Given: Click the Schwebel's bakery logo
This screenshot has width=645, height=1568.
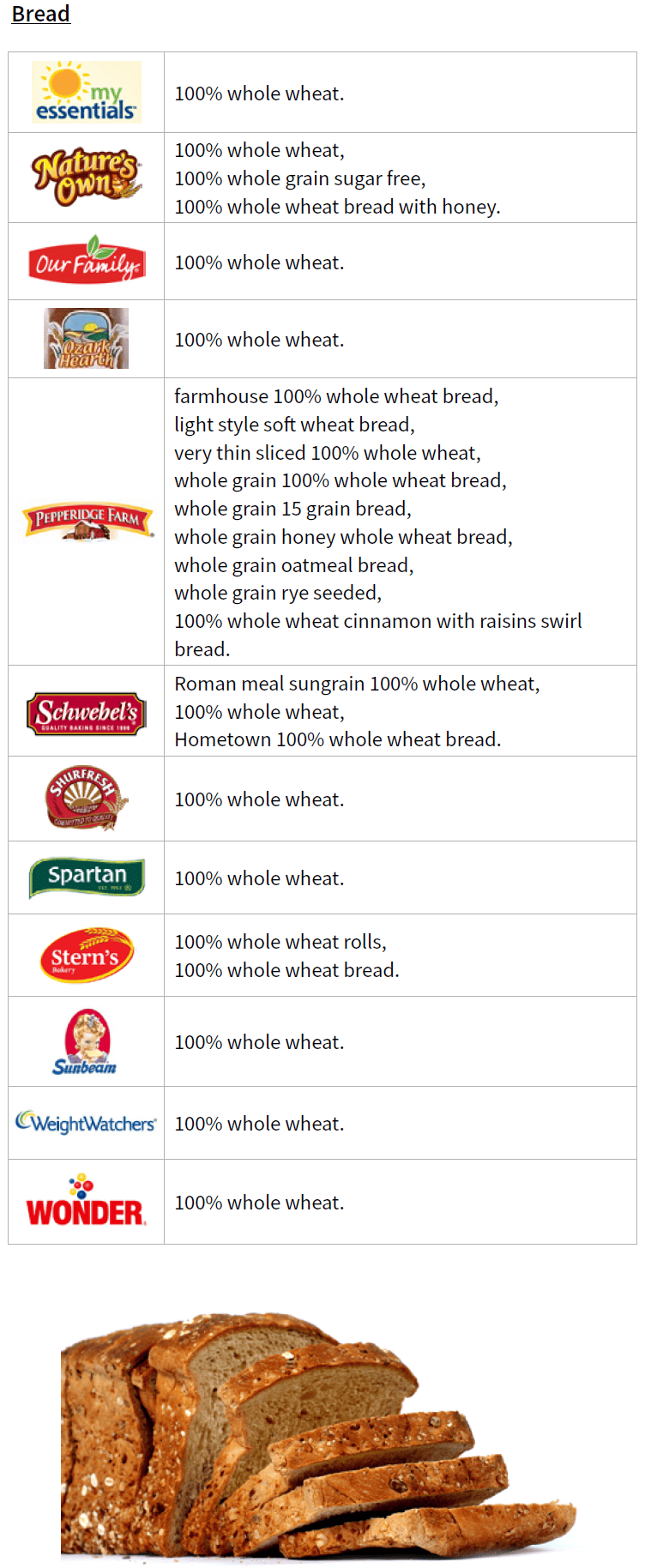Looking at the screenshot, I should click(86, 713).
